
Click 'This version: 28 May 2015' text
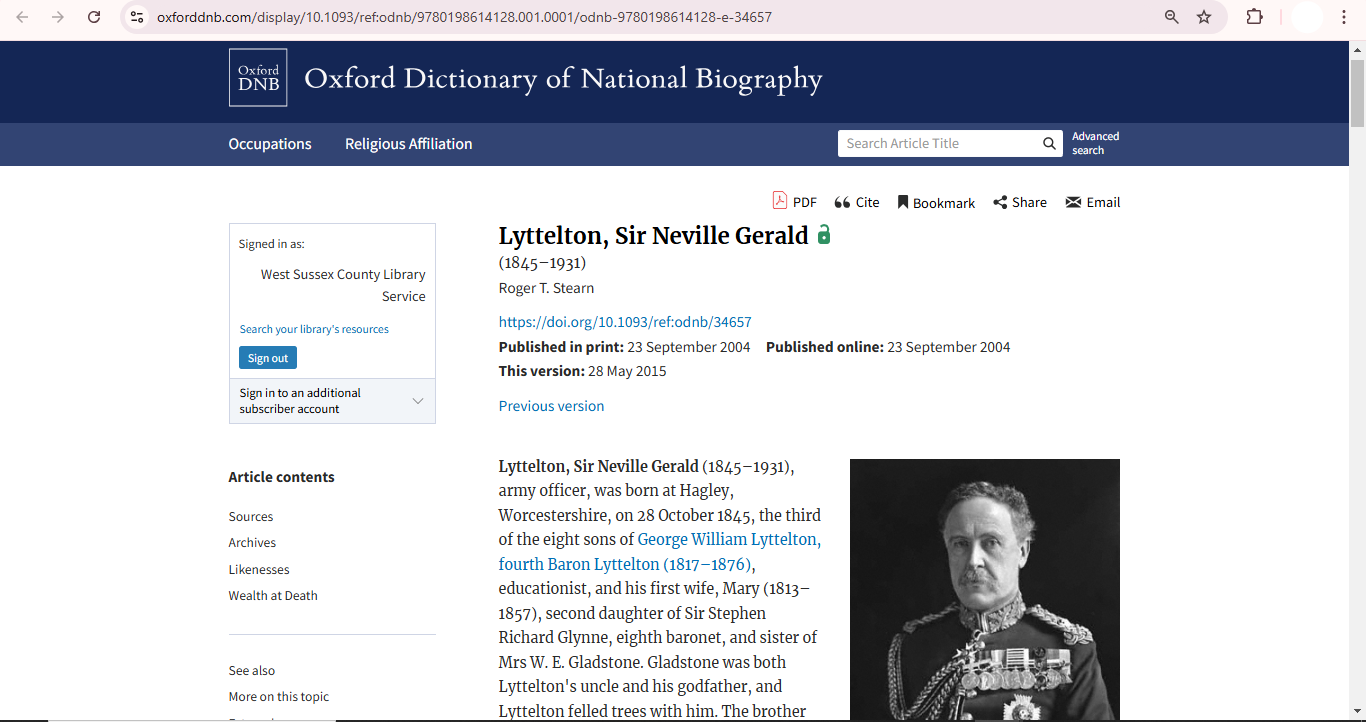[582, 371]
